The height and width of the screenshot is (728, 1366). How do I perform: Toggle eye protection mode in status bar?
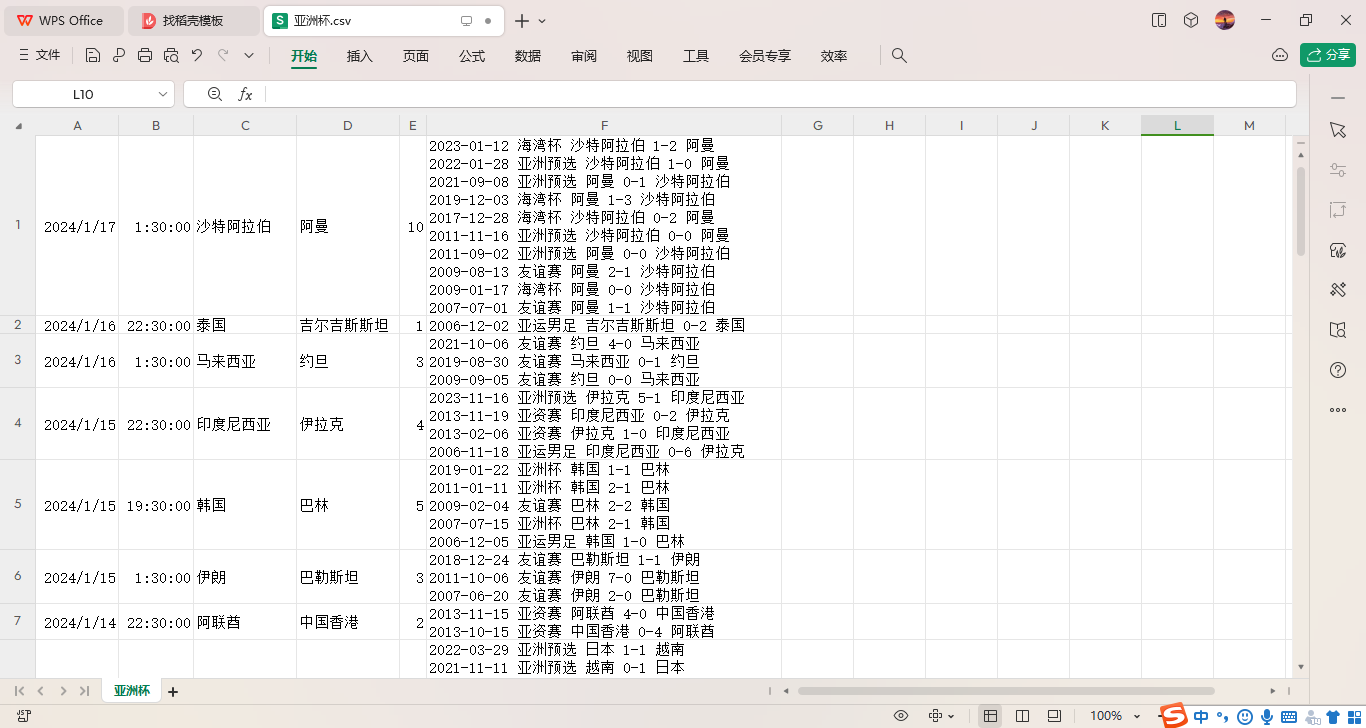(x=901, y=716)
